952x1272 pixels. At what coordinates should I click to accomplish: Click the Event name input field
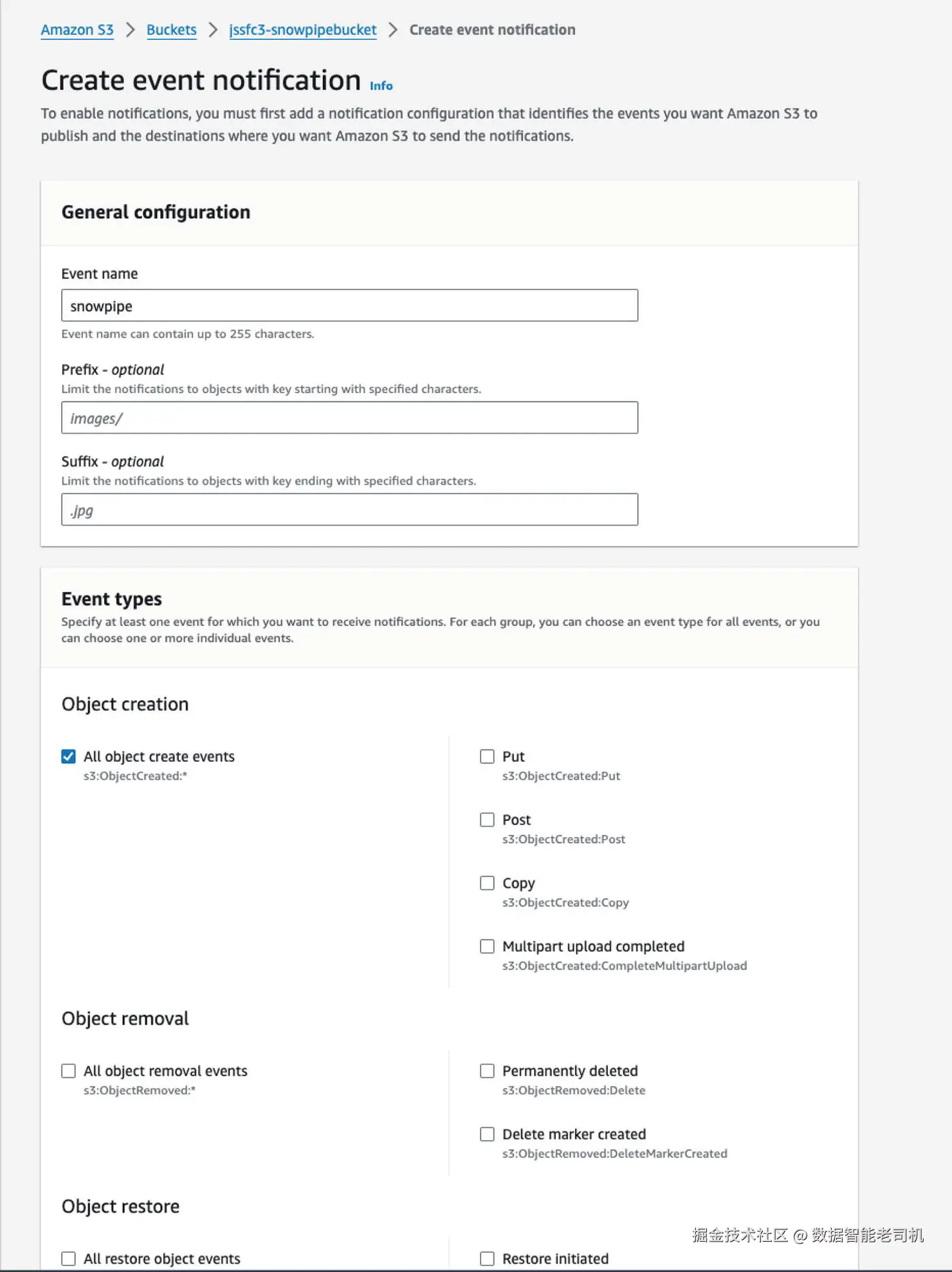(x=349, y=306)
